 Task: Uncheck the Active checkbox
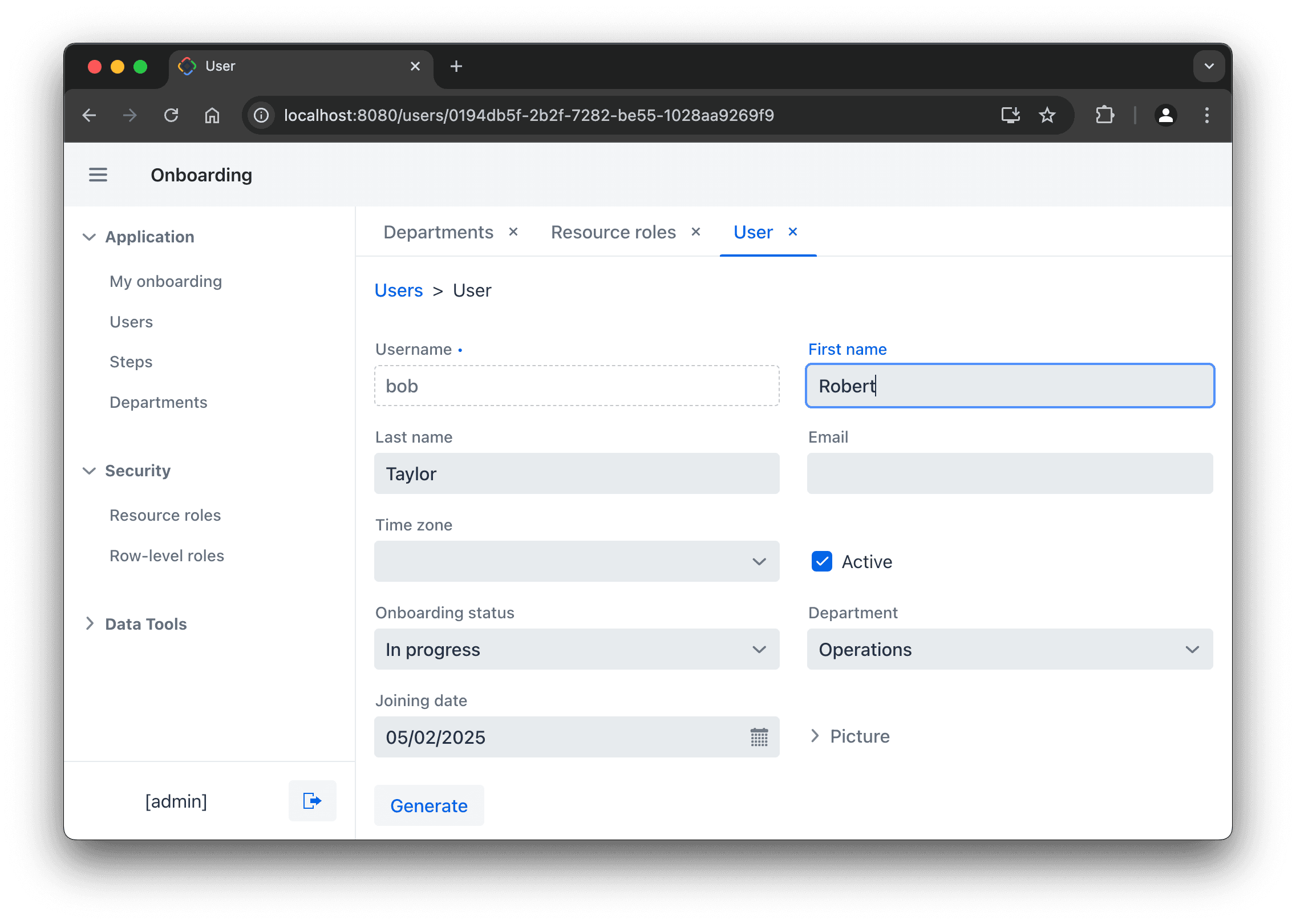[822, 561]
